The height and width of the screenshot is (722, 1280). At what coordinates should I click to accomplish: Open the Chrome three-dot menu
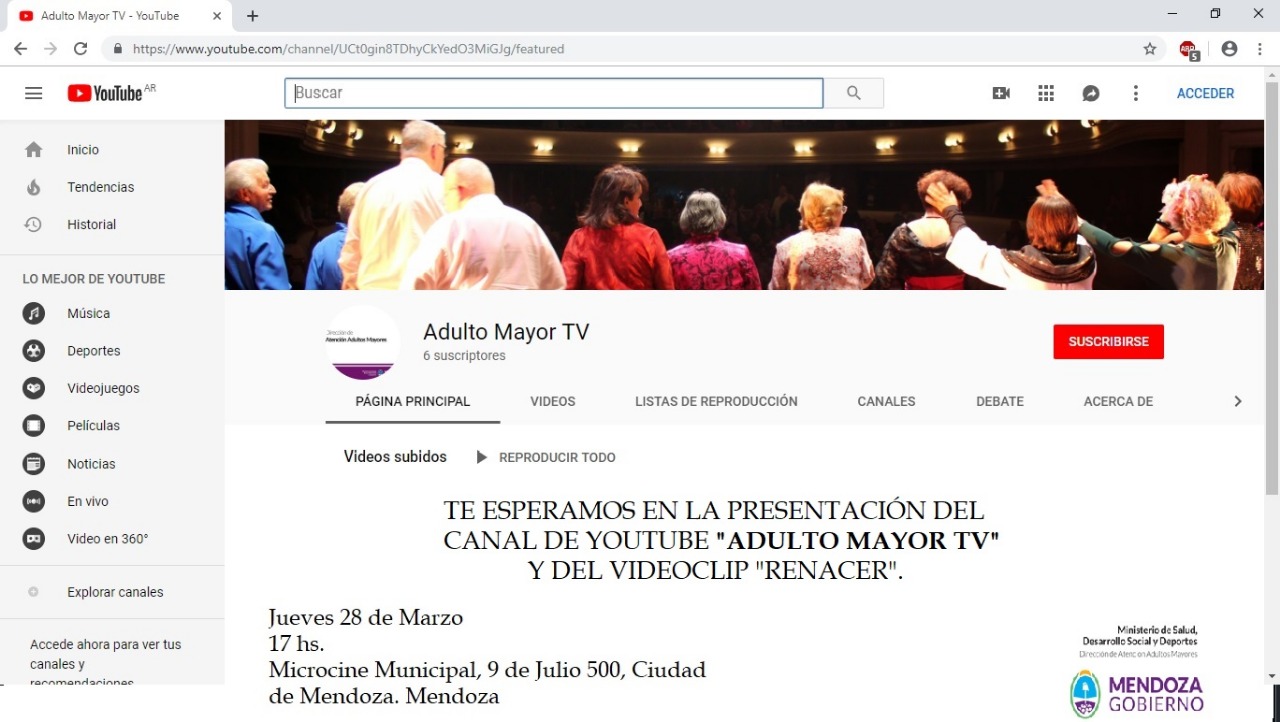(1260, 48)
